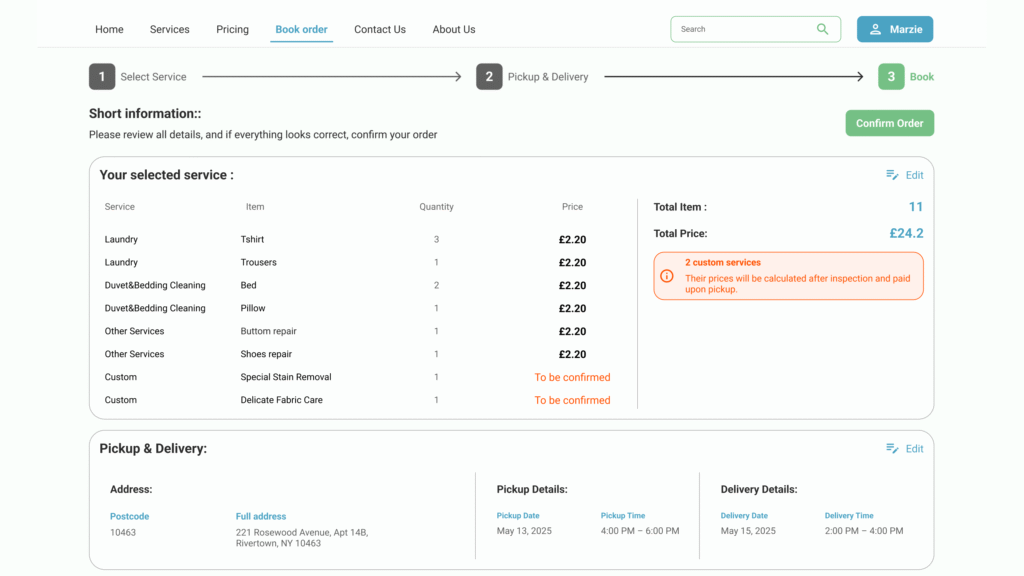The image size is (1024, 576).
Task: Select step 2 number badge
Action: (x=489, y=77)
